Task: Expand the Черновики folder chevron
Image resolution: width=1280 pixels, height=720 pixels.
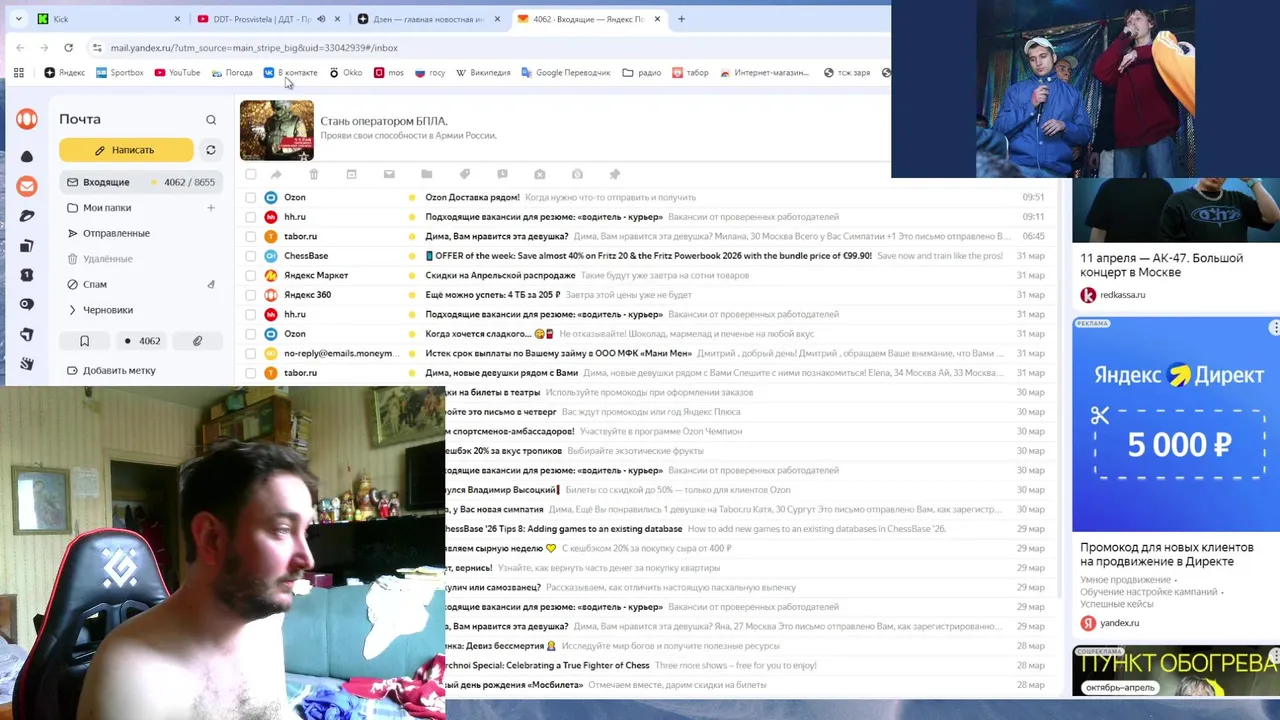Action: (x=72, y=310)
